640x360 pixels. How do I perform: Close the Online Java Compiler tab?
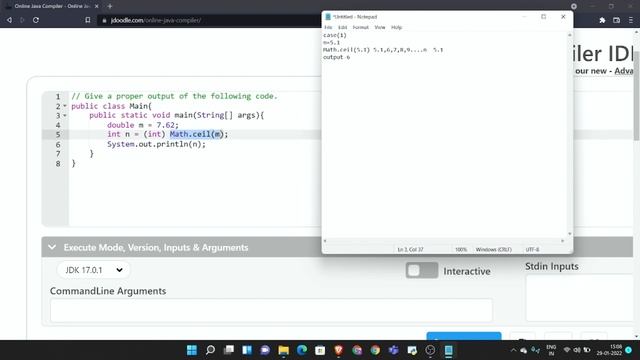tap(97, 6)
